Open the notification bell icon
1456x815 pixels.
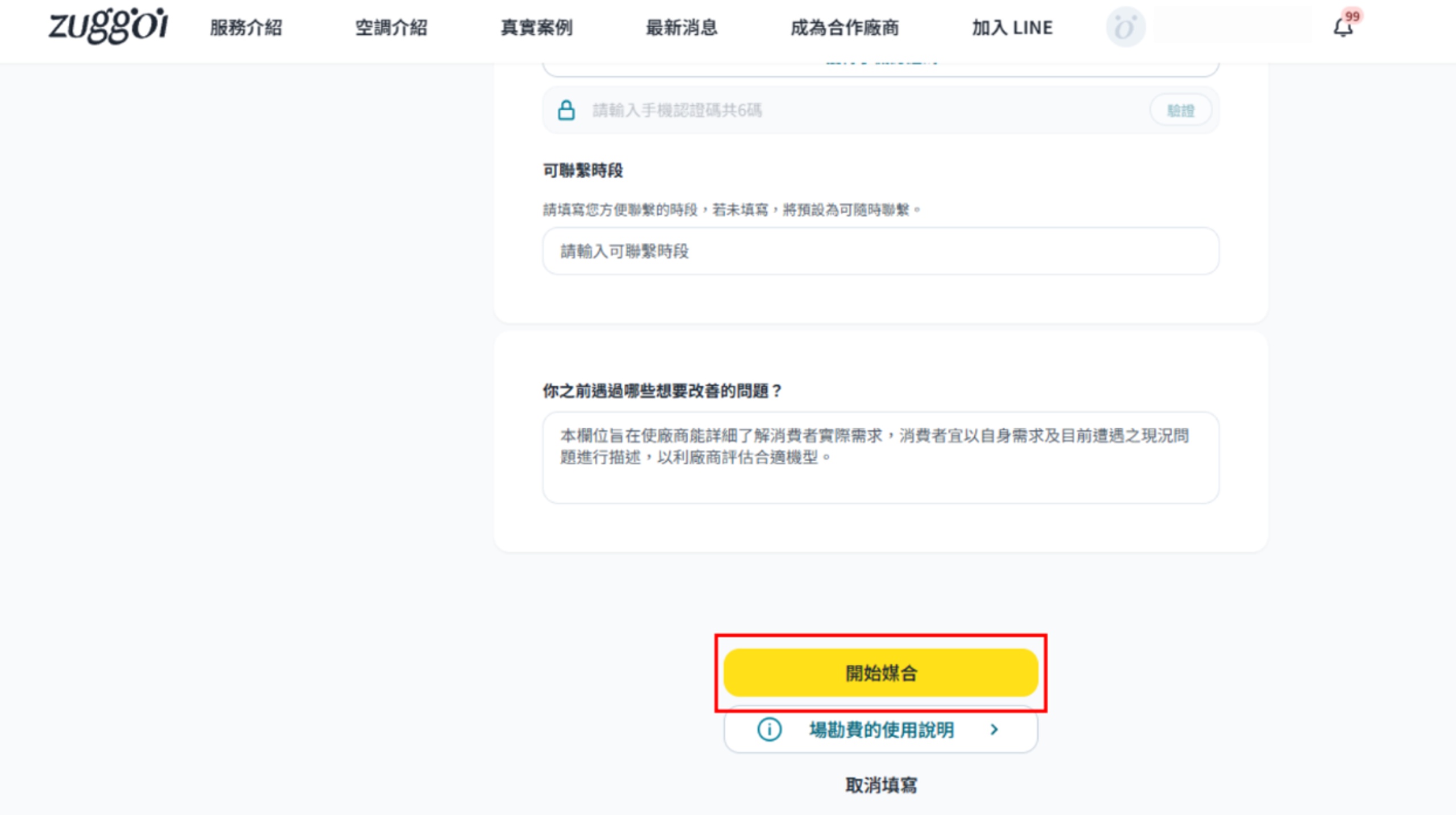point(1343,28)
